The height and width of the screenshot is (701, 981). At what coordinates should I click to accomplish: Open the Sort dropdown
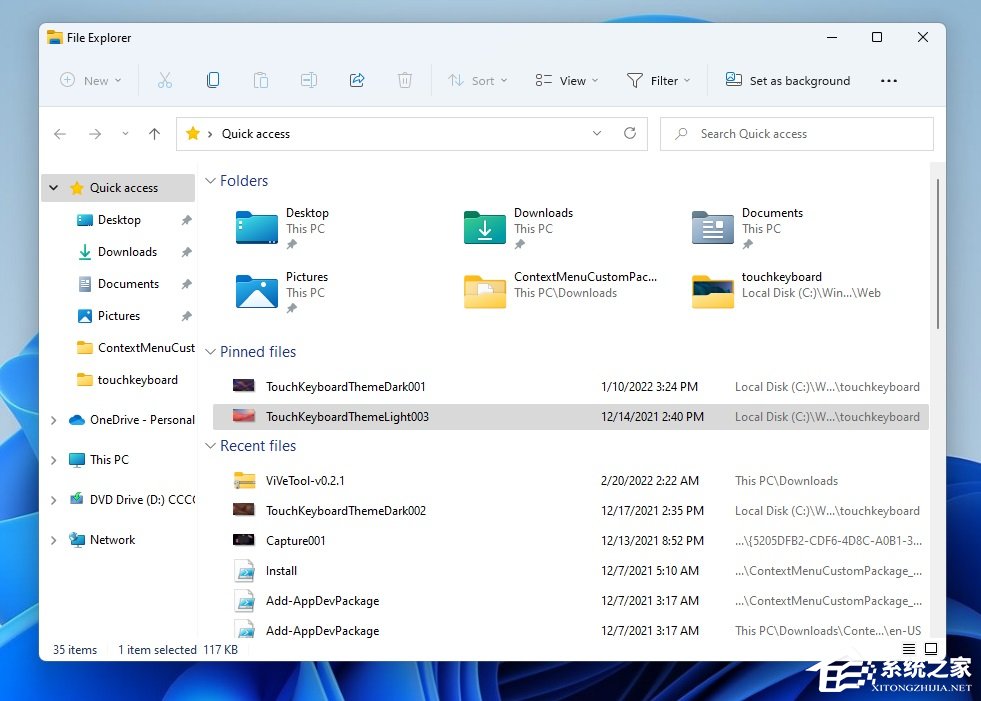click(477, 80)
